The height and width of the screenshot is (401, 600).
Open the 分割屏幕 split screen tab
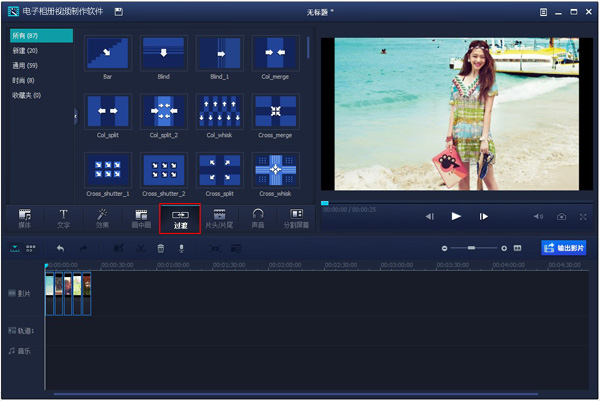[296, 218]
